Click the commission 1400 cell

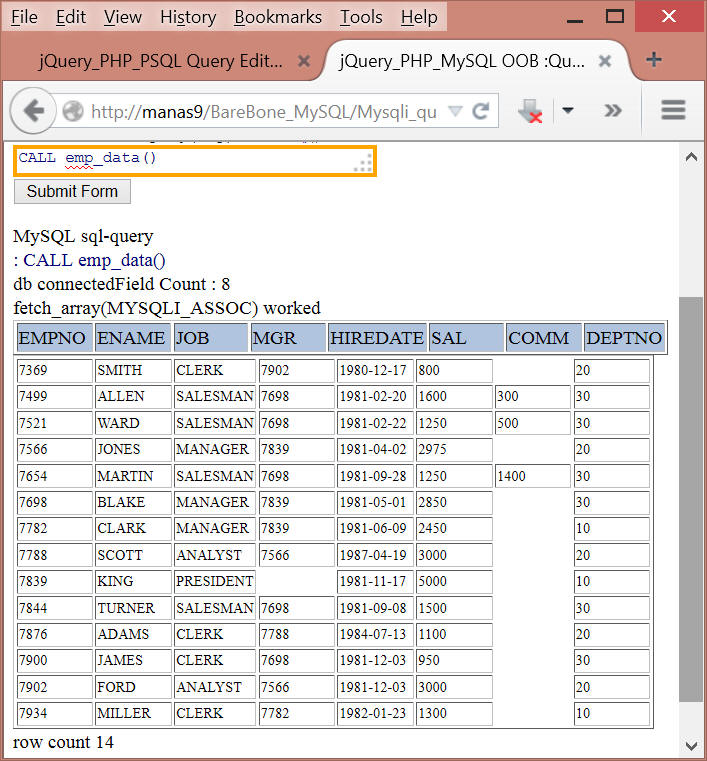(532, 476)
